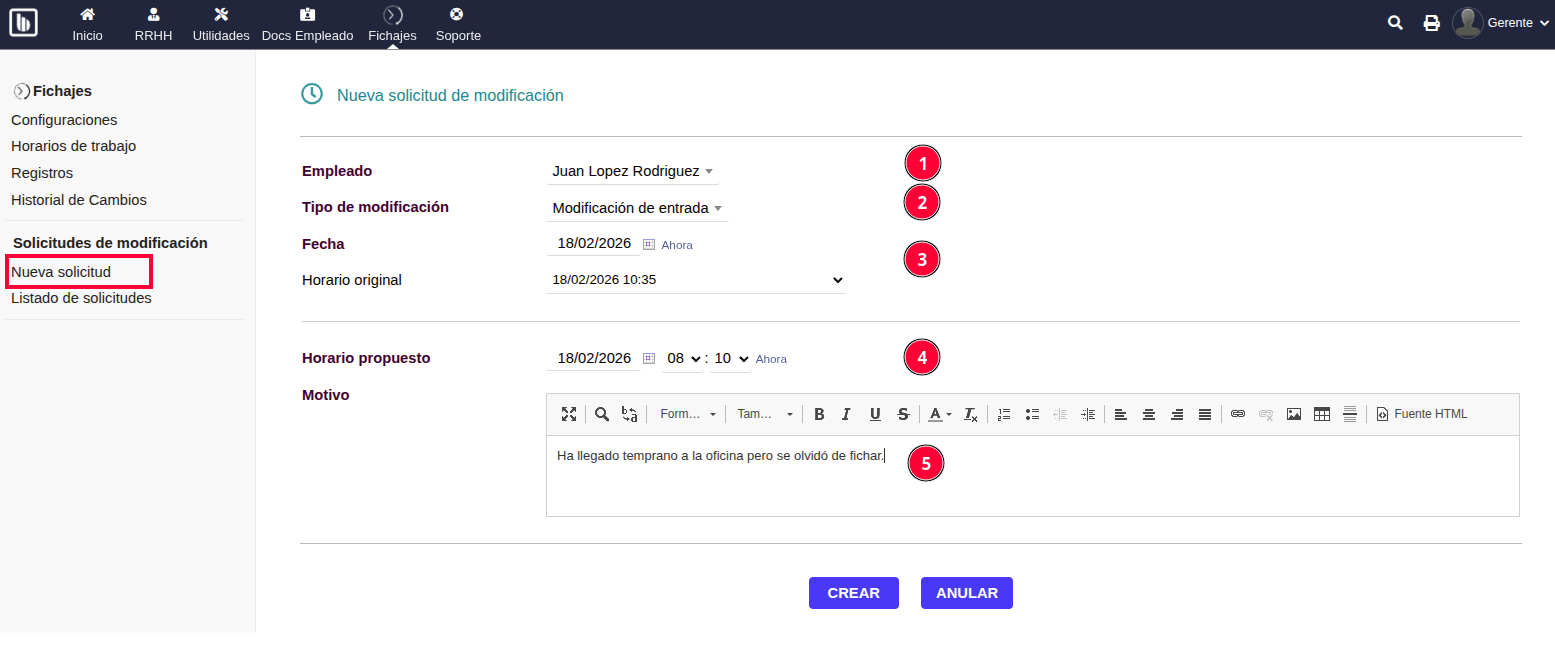The image size is (1555, 645).
Task: Expand the Horario original dropdown
Action: tap(838, 280)
